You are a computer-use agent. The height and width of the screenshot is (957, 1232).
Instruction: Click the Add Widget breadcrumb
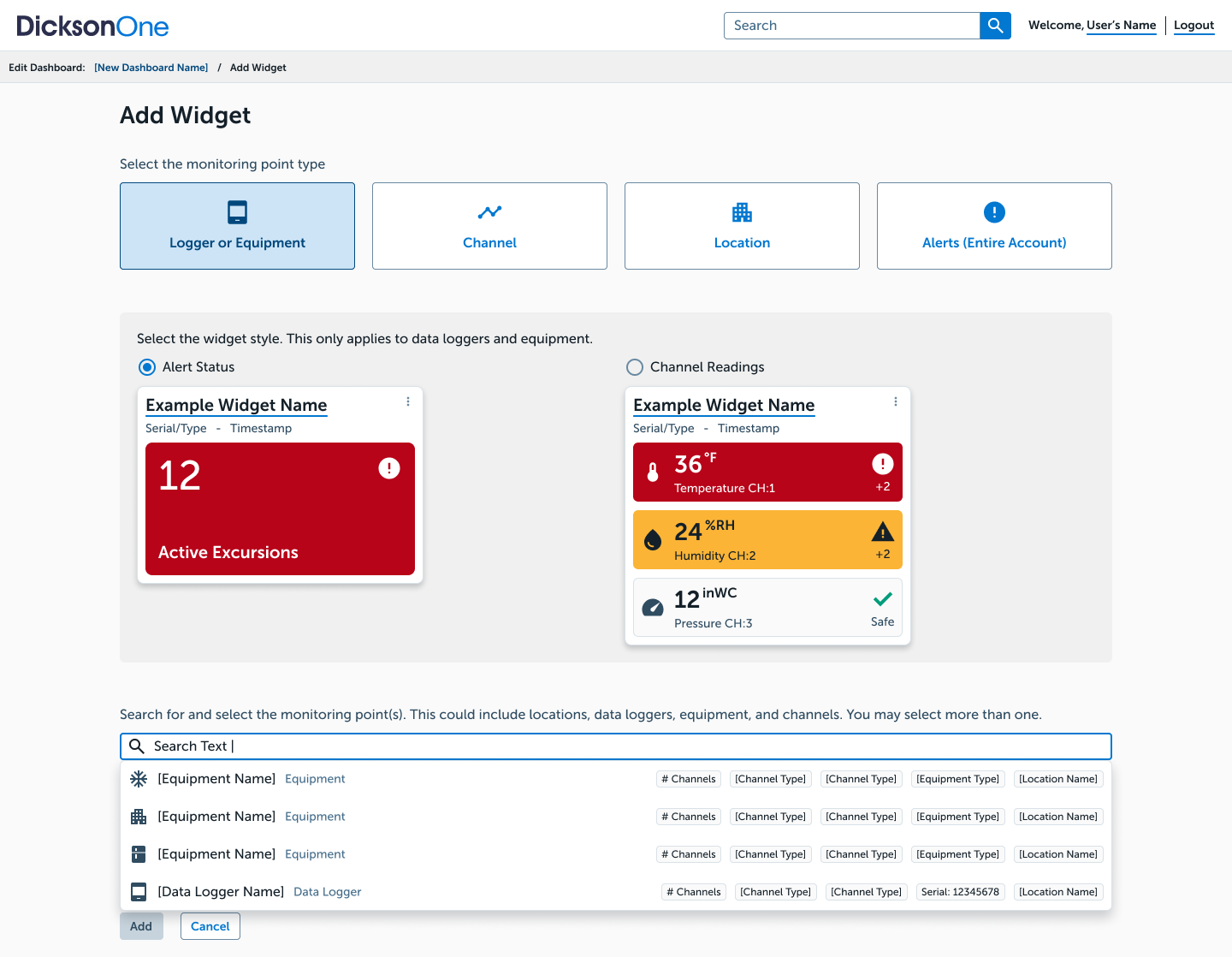[x=258, y=68]
